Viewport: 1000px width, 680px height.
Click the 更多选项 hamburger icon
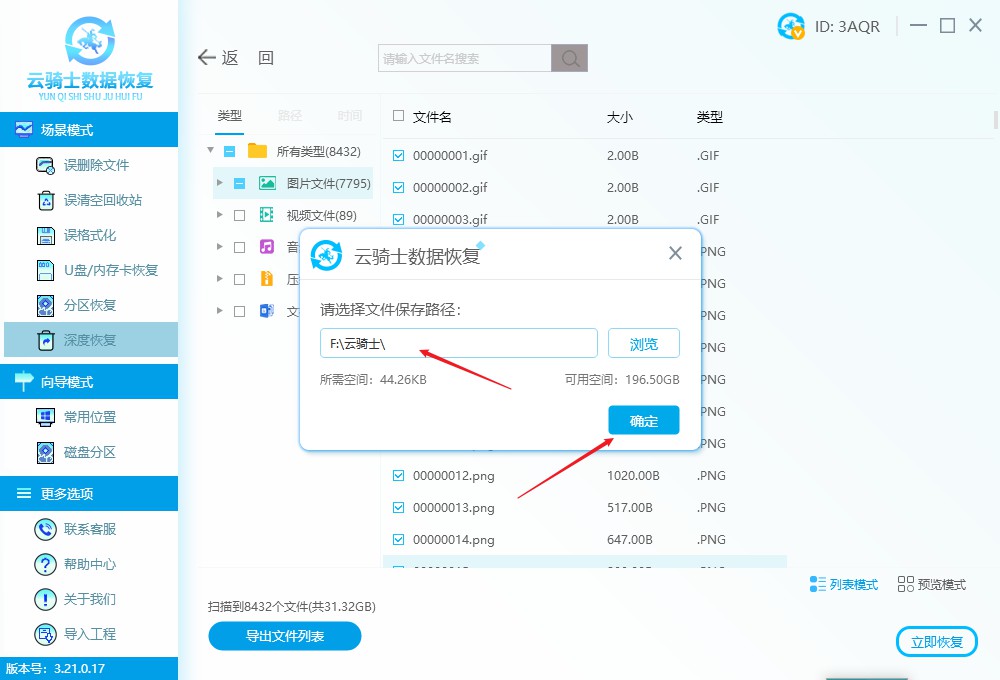24,493
